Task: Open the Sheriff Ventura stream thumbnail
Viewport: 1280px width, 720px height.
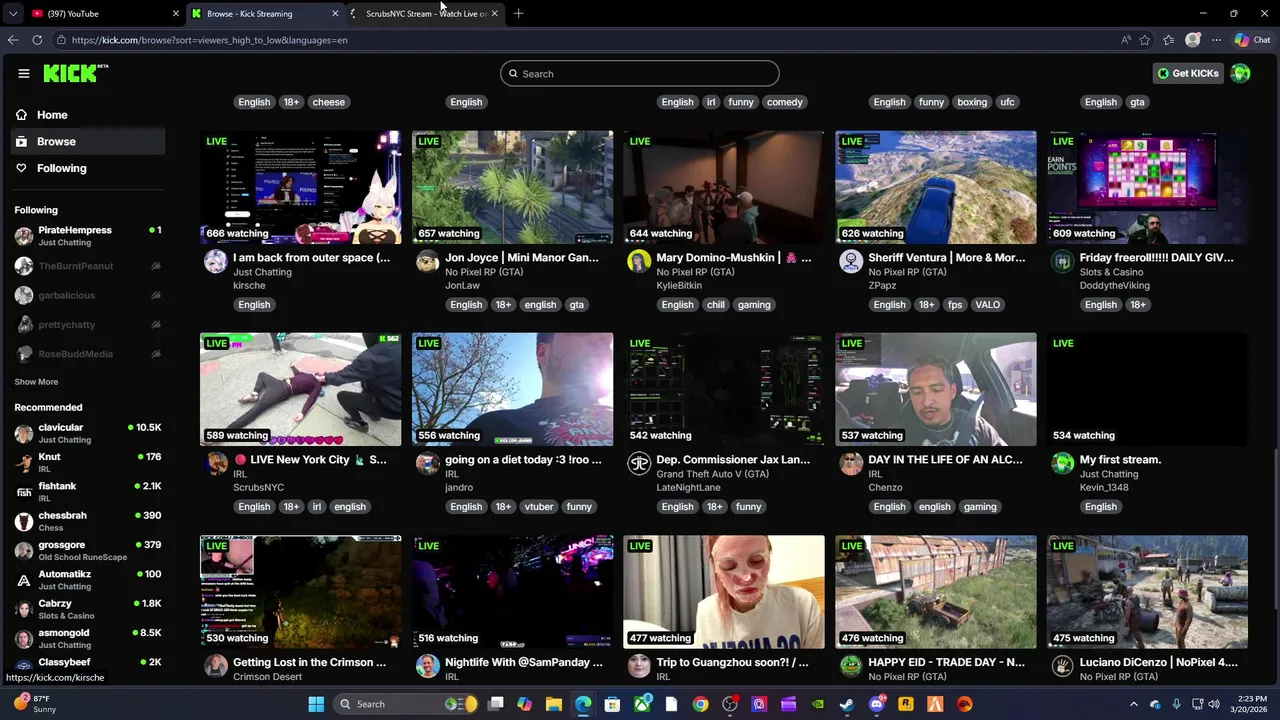Action: [936, 187]
